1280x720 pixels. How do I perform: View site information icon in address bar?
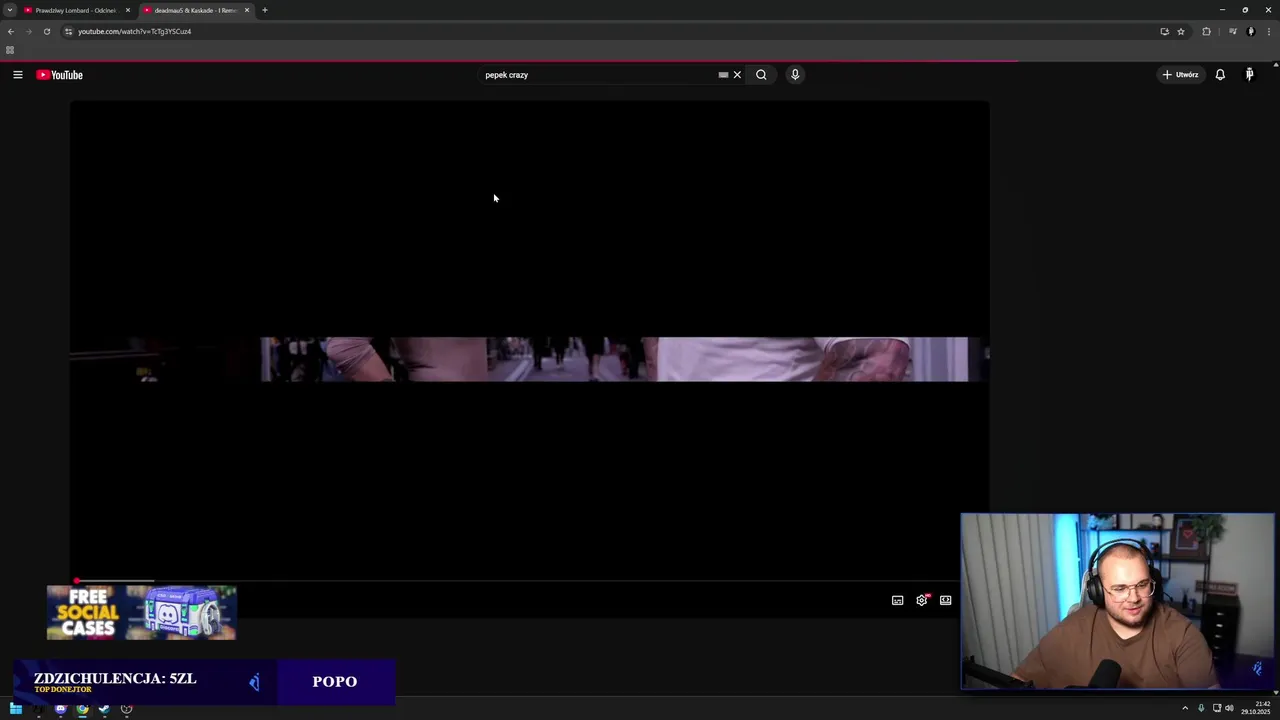coord(68,31)
